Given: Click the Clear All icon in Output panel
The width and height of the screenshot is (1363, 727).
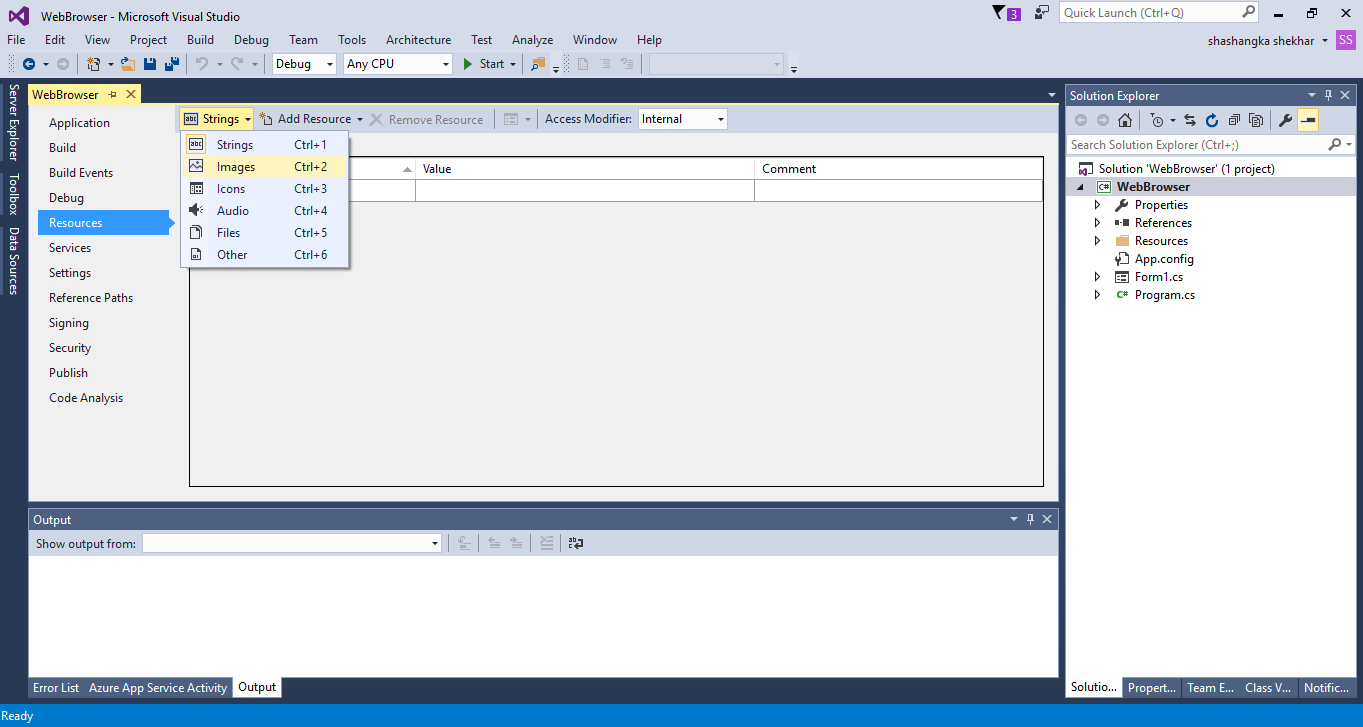Looking at the screenshot, I should pyautogui.click(x=546, y=543).
